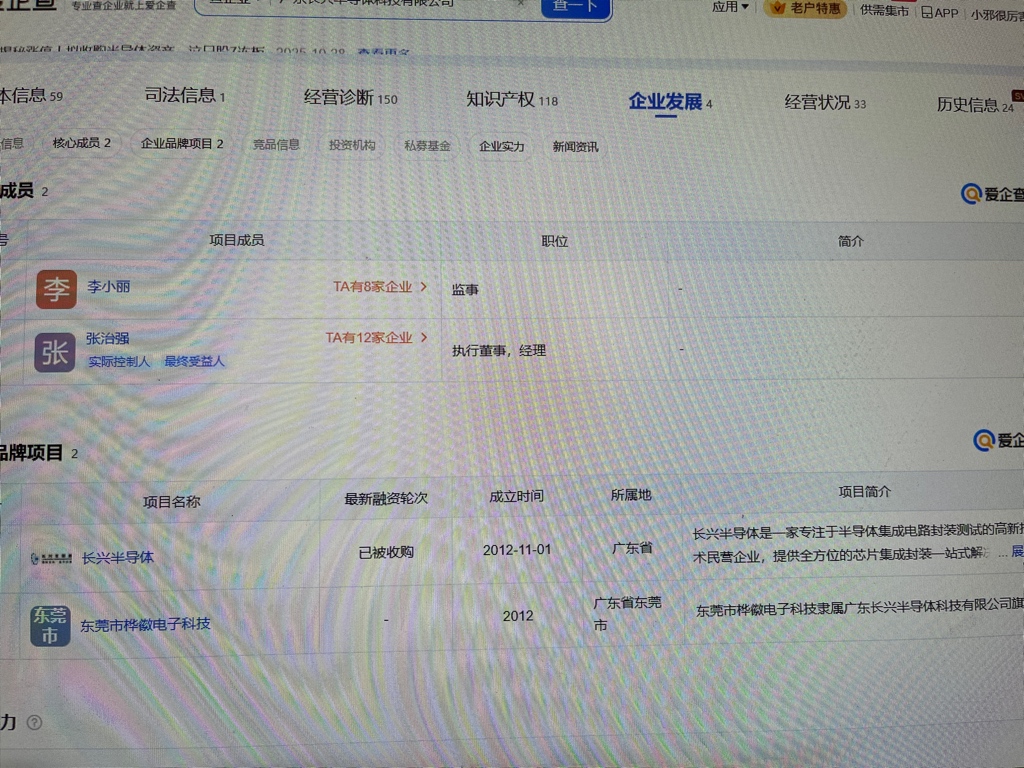Click the help question mark icon

click(x=35, y=722)
